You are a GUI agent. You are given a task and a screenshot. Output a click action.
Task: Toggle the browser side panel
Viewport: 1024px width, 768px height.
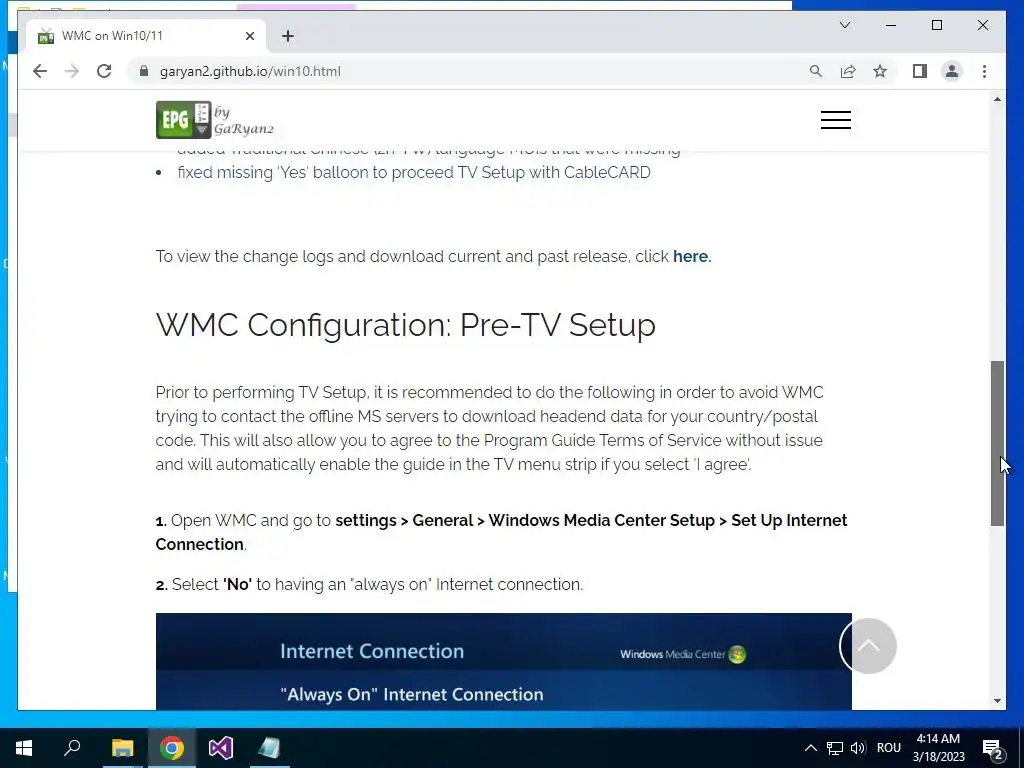click(920, 71)
